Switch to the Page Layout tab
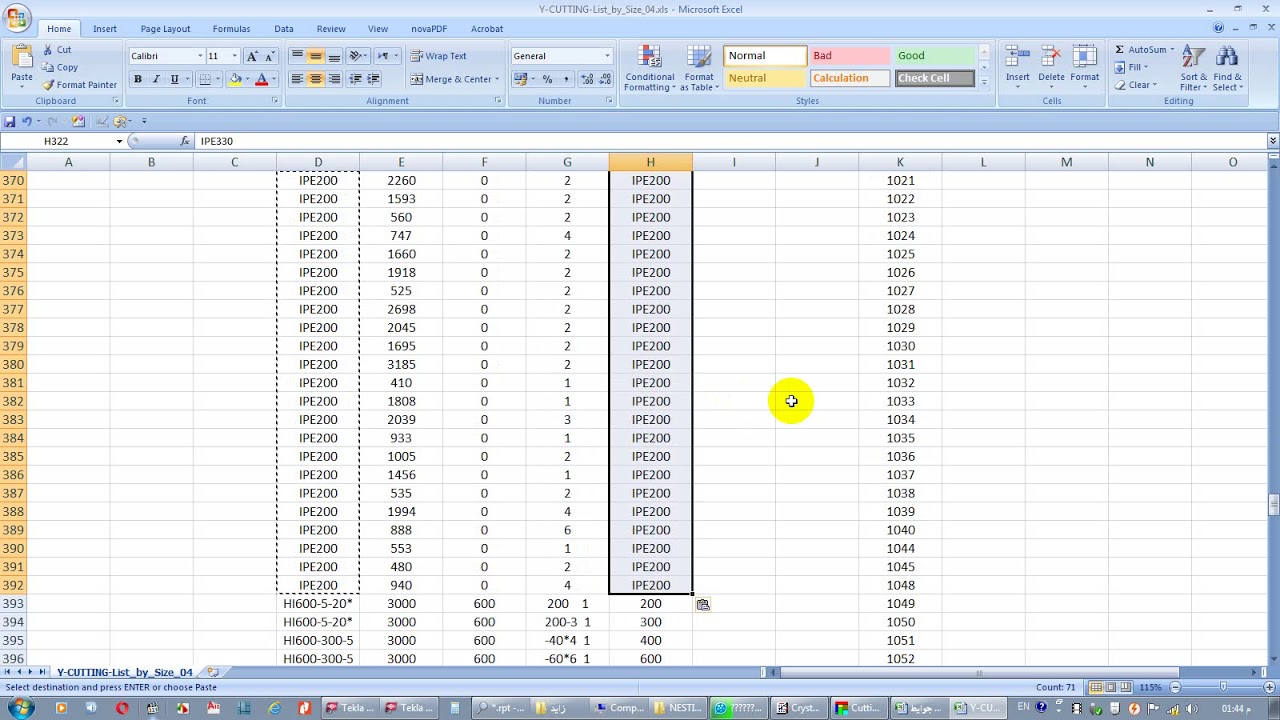 coord(165,29)
